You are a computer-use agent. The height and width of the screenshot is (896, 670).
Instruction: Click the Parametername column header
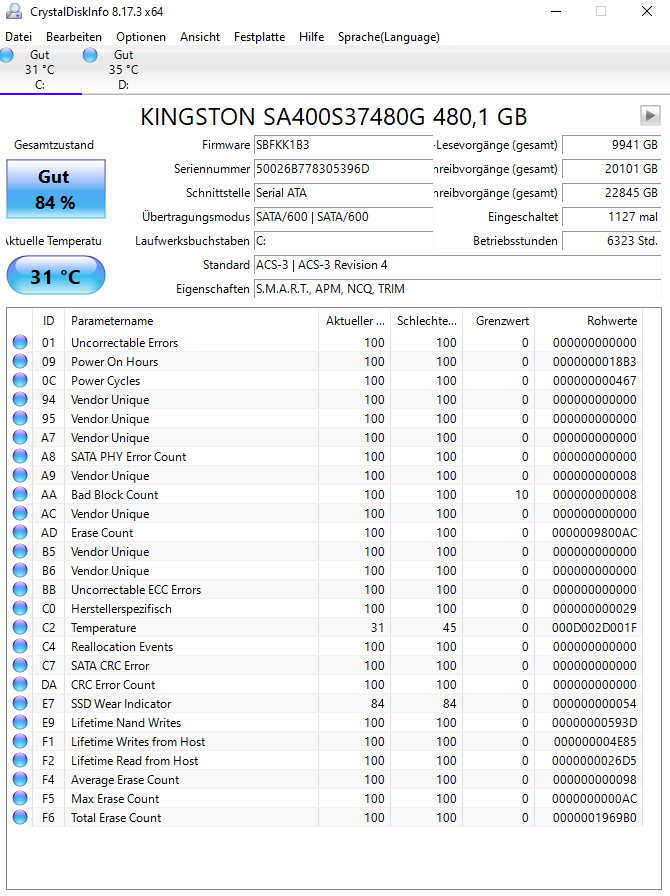click(x=192, y=321)
